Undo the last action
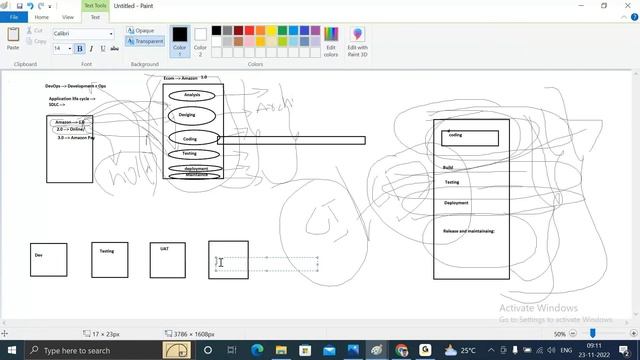 (x=30, y=6)
